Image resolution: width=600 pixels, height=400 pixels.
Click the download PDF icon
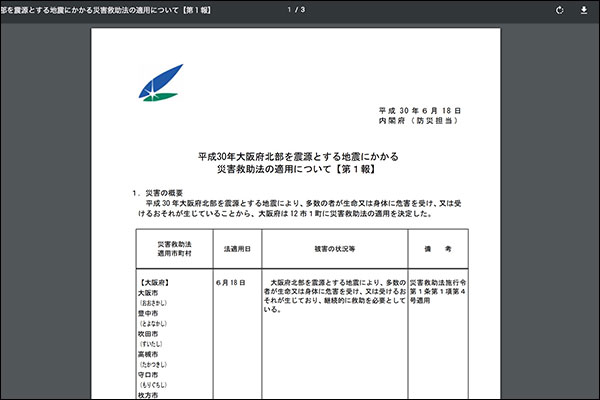pyautogui.click(x=583, y=10)
